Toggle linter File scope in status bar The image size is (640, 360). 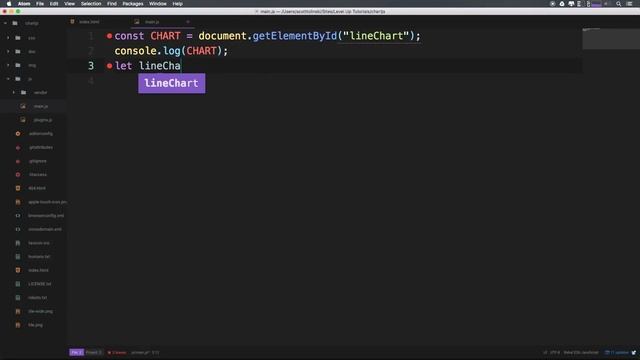[x=76, y=352]
